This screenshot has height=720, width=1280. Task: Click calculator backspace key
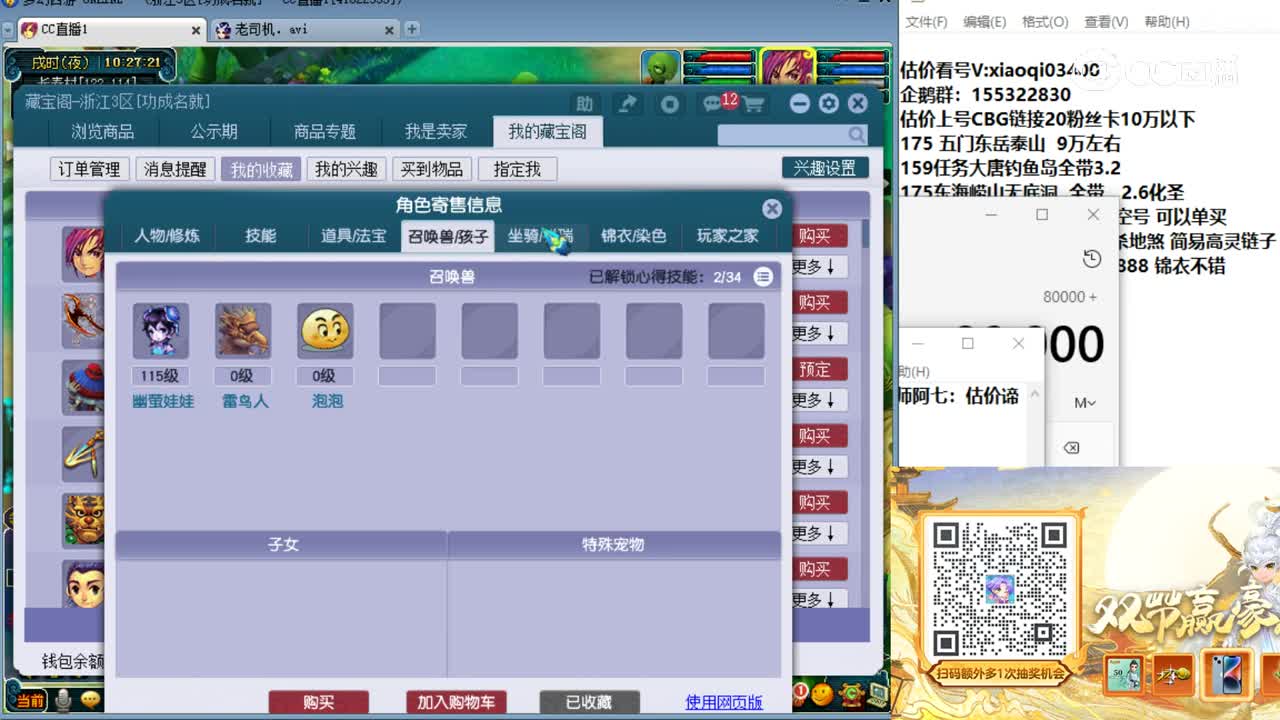(1071, 447)
